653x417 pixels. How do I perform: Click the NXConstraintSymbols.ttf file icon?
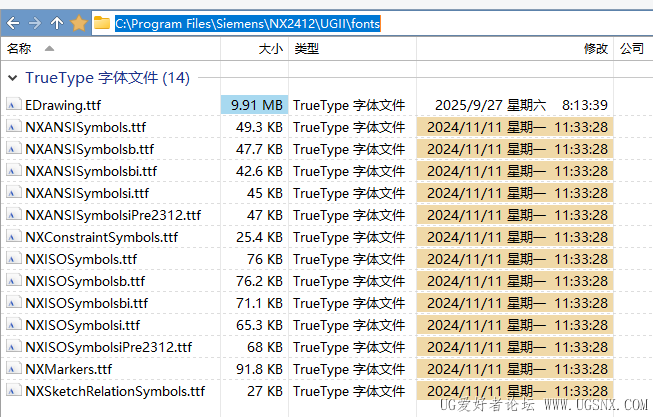(x=13, y=237)
